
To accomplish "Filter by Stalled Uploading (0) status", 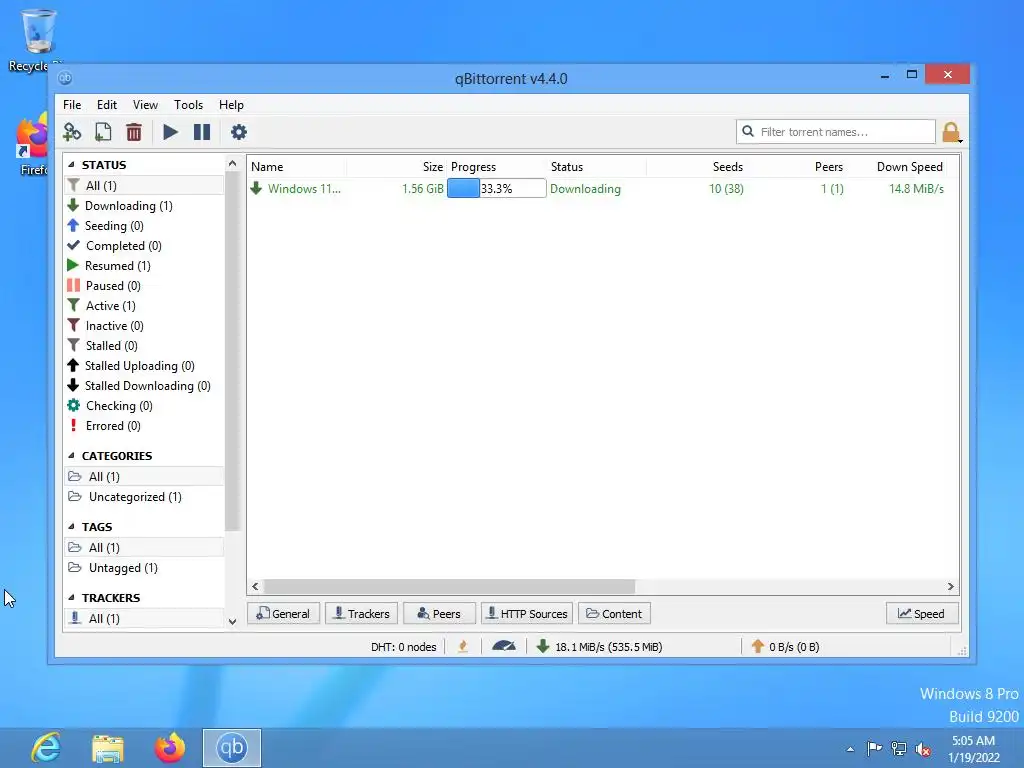I will [x=145, y=366].
